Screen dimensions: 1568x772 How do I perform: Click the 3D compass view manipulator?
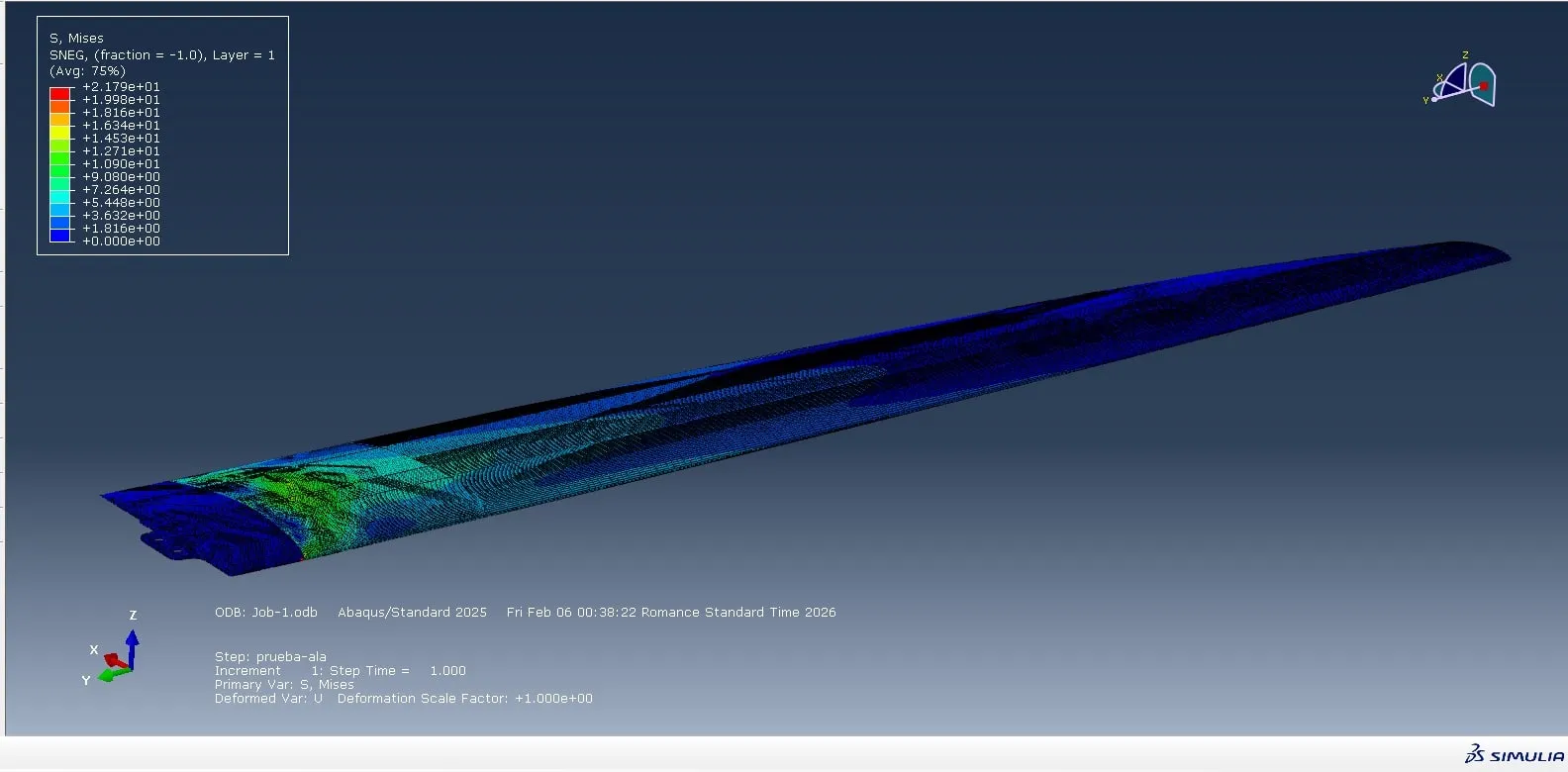[x=1462, y=81]
